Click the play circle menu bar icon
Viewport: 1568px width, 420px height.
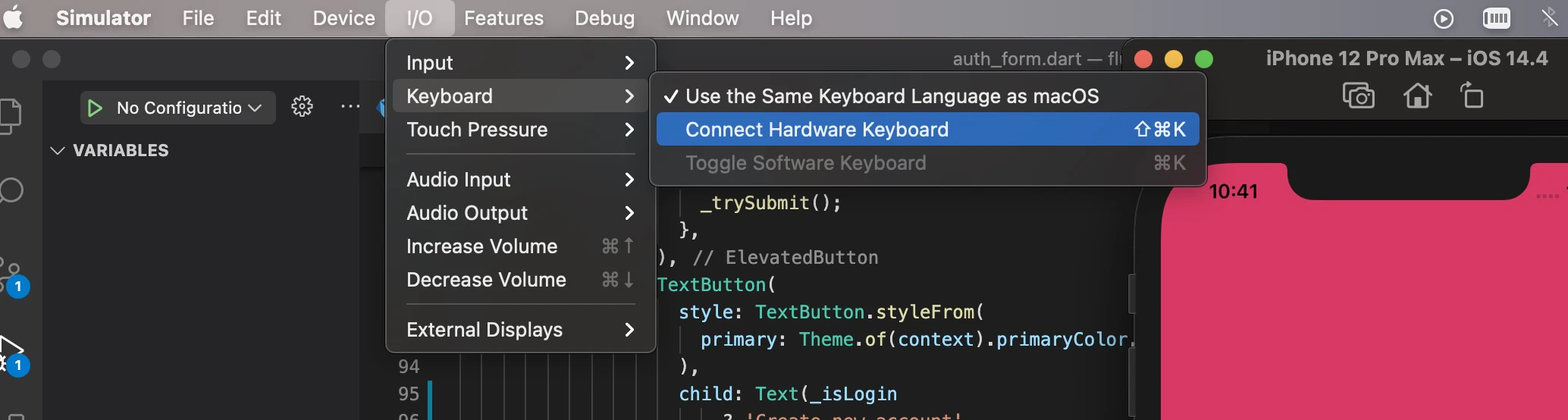point(1444,18)
